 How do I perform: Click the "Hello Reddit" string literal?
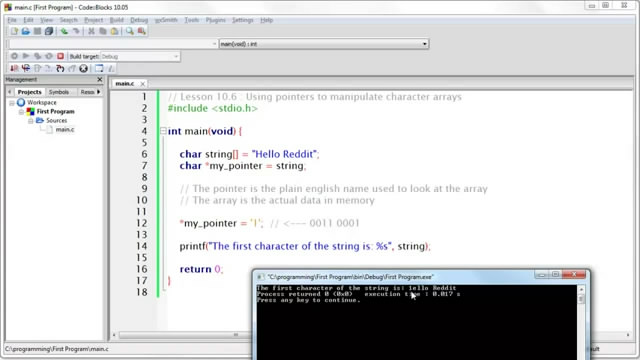pos(284,154)
